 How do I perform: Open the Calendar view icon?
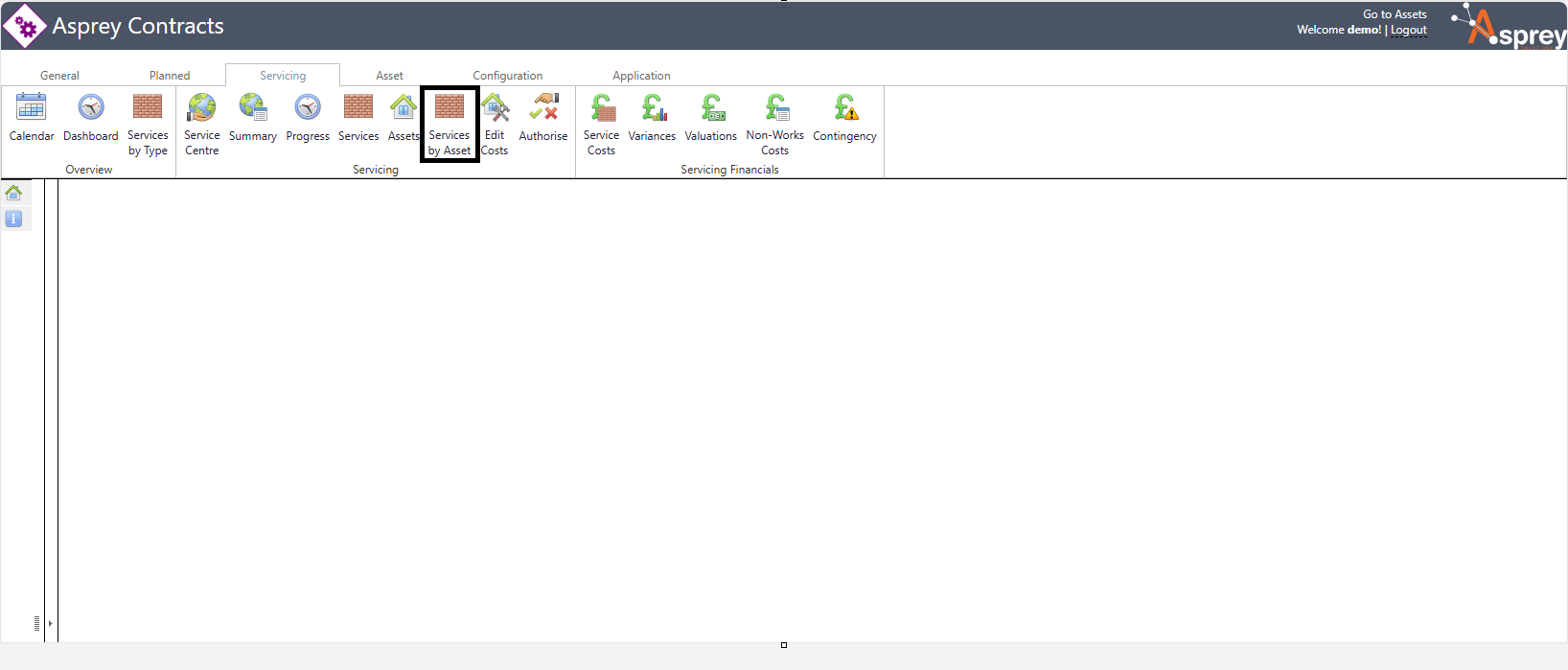pyautogui.click(x=31, y=107)
